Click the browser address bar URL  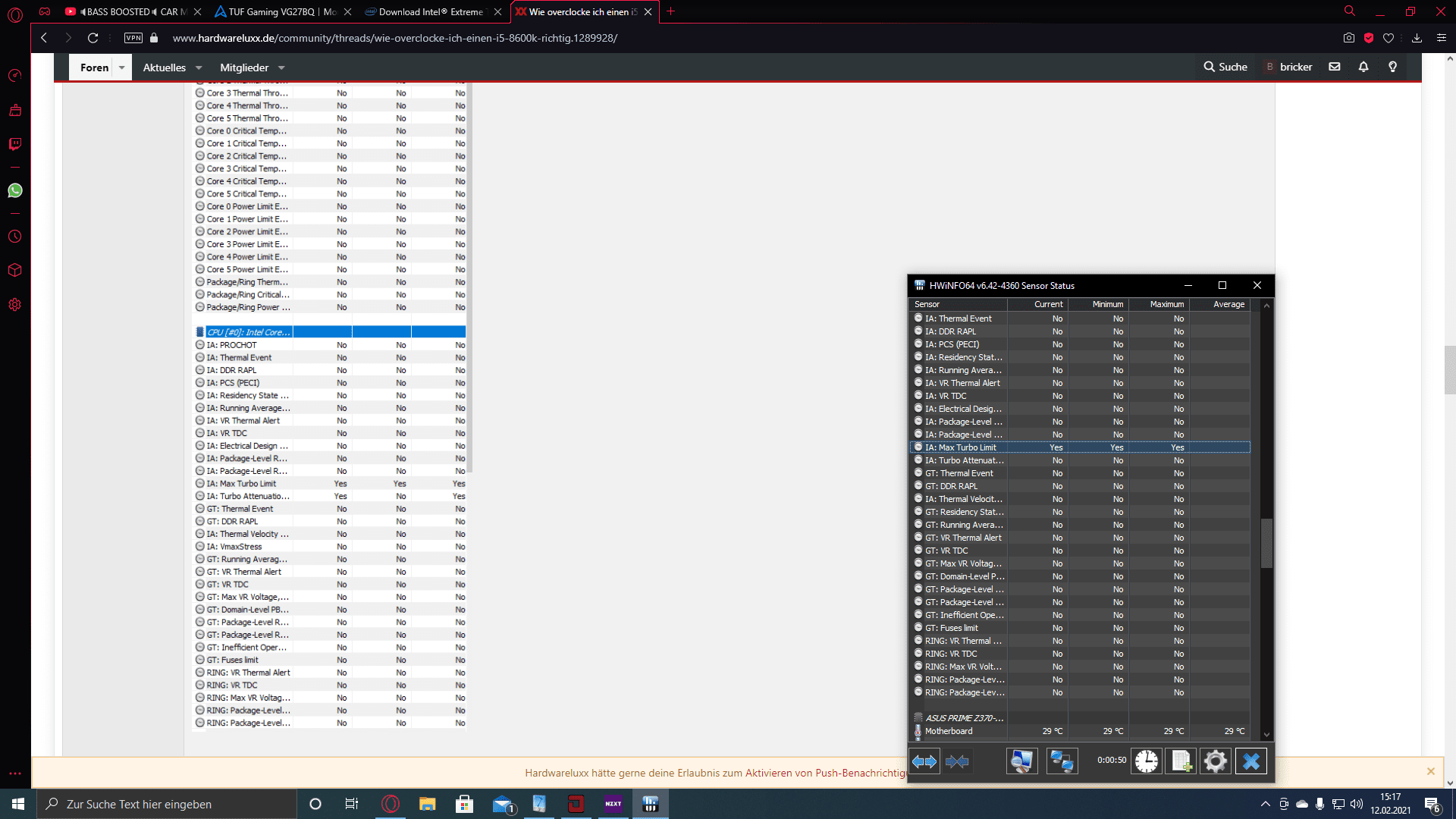(394, 38)
